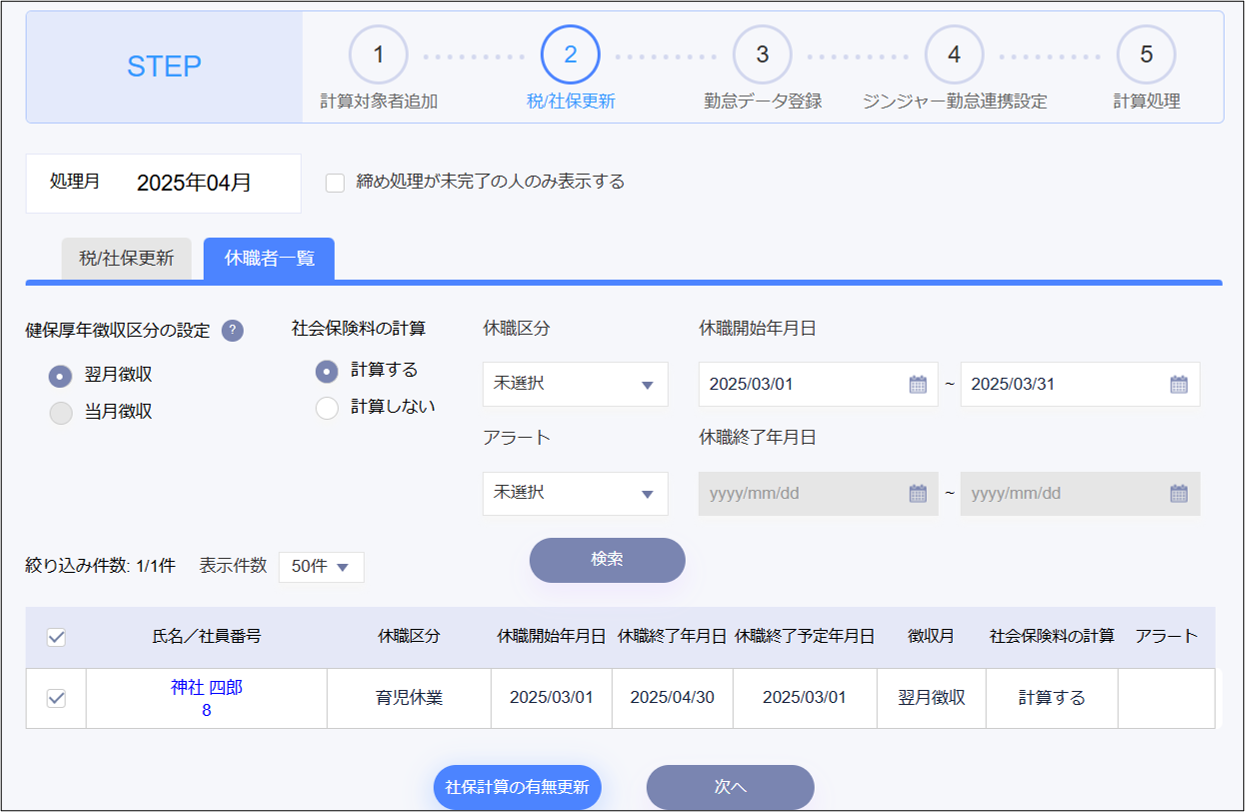The width and height of the screenshot is (1245, 812).
Task: Change 表示件数 via the 50件 dropdown
Action: [x=321, y=566]
